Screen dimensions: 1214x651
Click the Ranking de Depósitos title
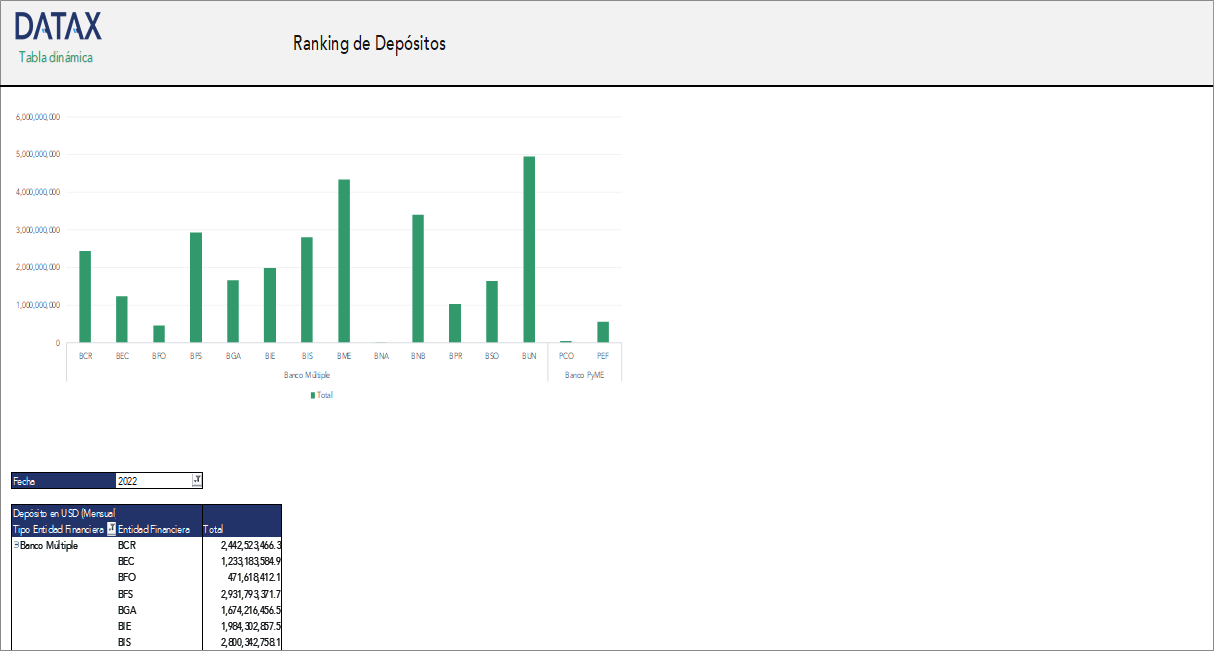point(369,43)
